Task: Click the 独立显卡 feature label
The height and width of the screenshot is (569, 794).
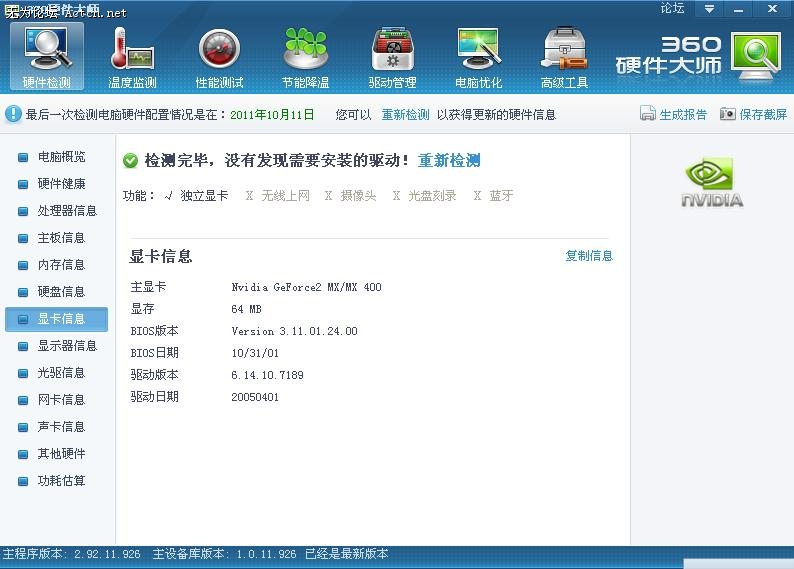Action: 204,195
